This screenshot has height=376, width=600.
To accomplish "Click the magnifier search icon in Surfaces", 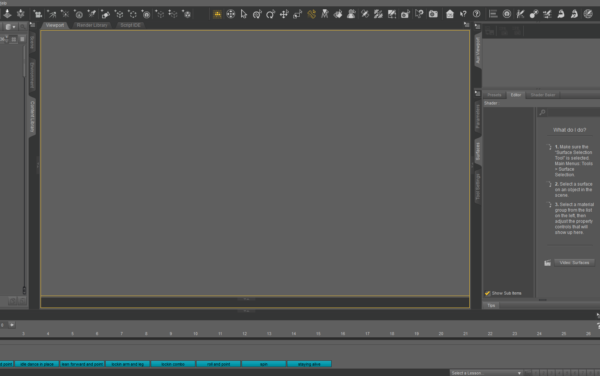I will click(x=542, y=112).
